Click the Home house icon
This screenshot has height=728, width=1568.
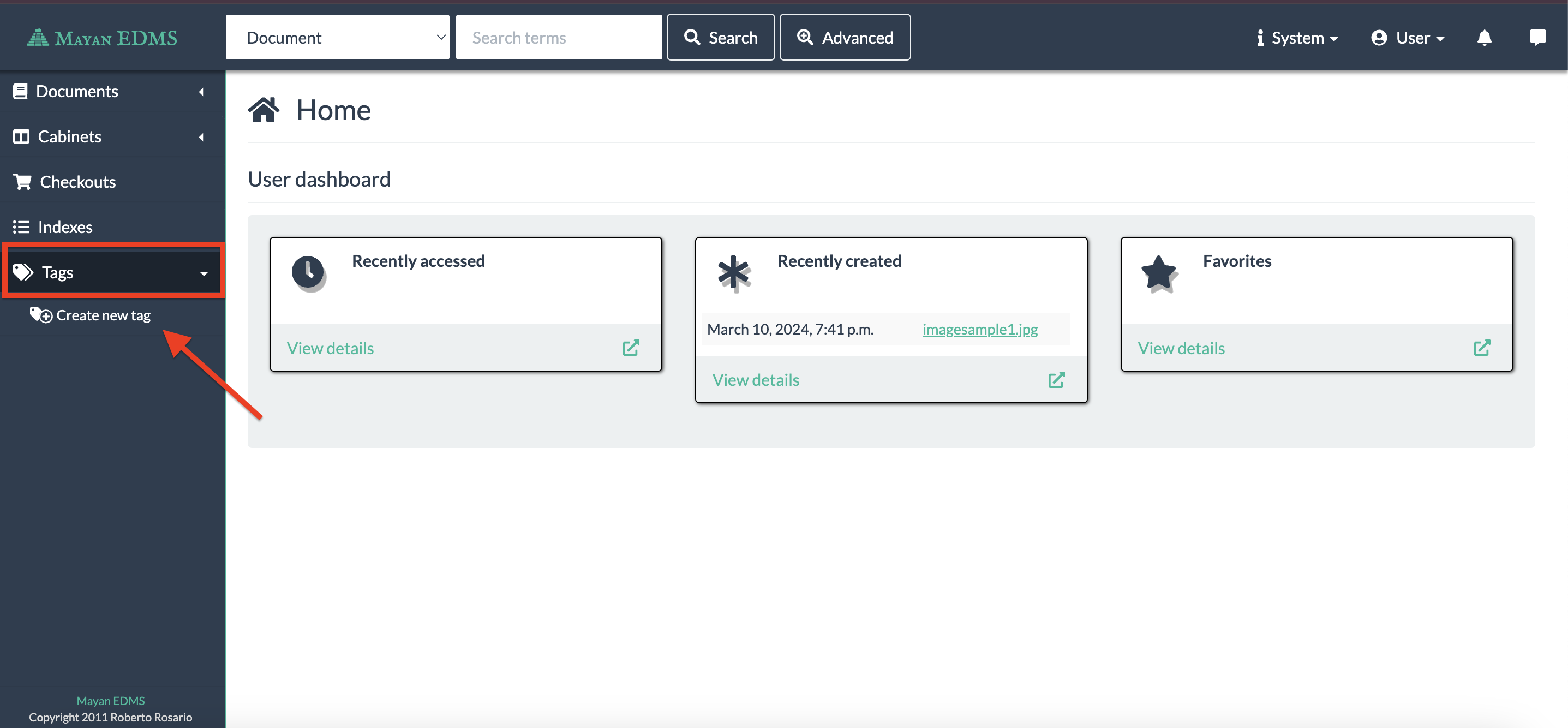263,110
